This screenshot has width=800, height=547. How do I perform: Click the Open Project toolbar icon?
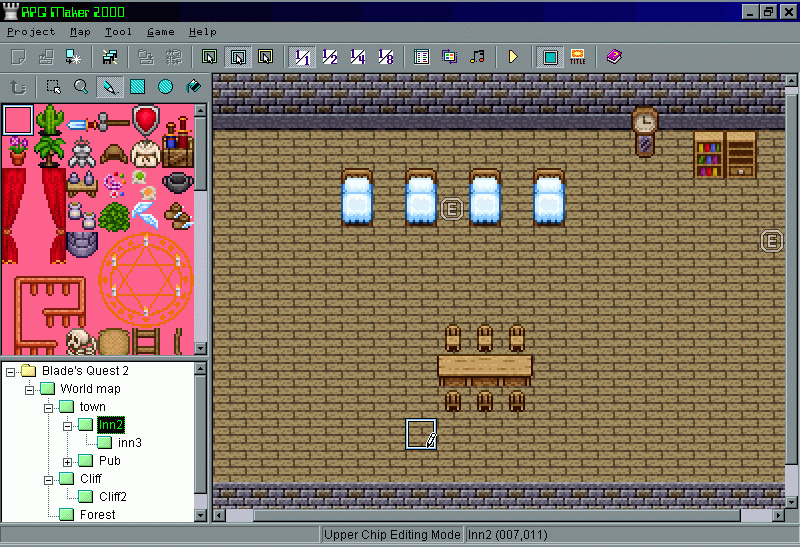click(x=46, y=57)
